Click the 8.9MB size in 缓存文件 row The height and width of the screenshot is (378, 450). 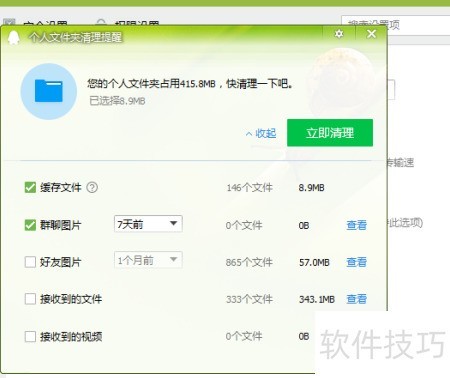[x=311, y=188]
